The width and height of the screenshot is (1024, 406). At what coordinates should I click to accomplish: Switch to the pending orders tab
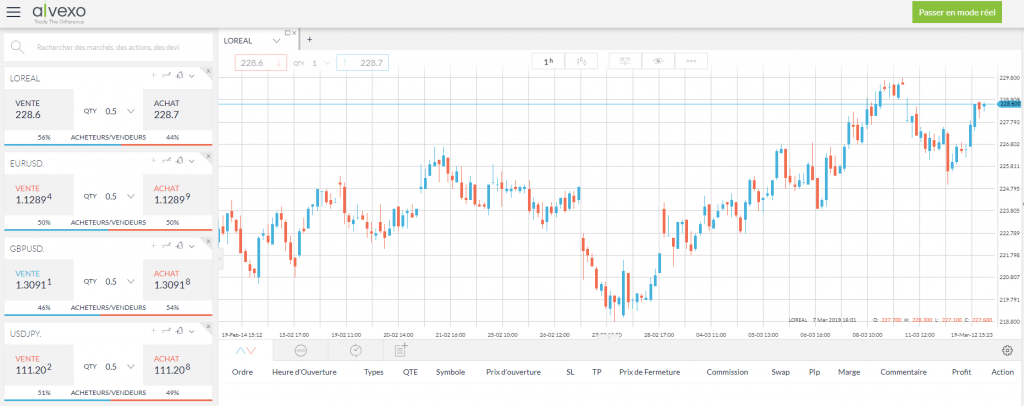pyautogui.click(x=301, y=351)
